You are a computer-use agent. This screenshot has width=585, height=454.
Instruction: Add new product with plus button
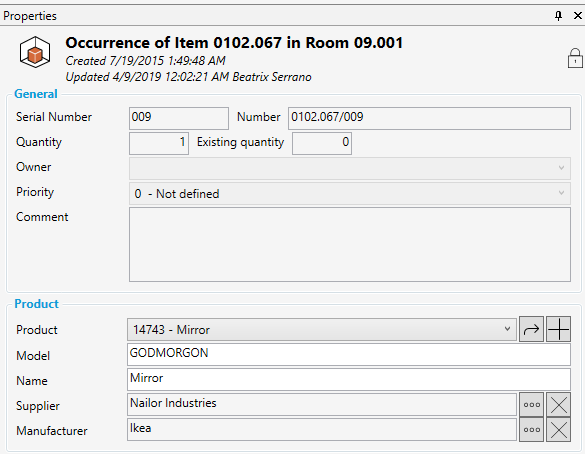(x=559, y=329)
